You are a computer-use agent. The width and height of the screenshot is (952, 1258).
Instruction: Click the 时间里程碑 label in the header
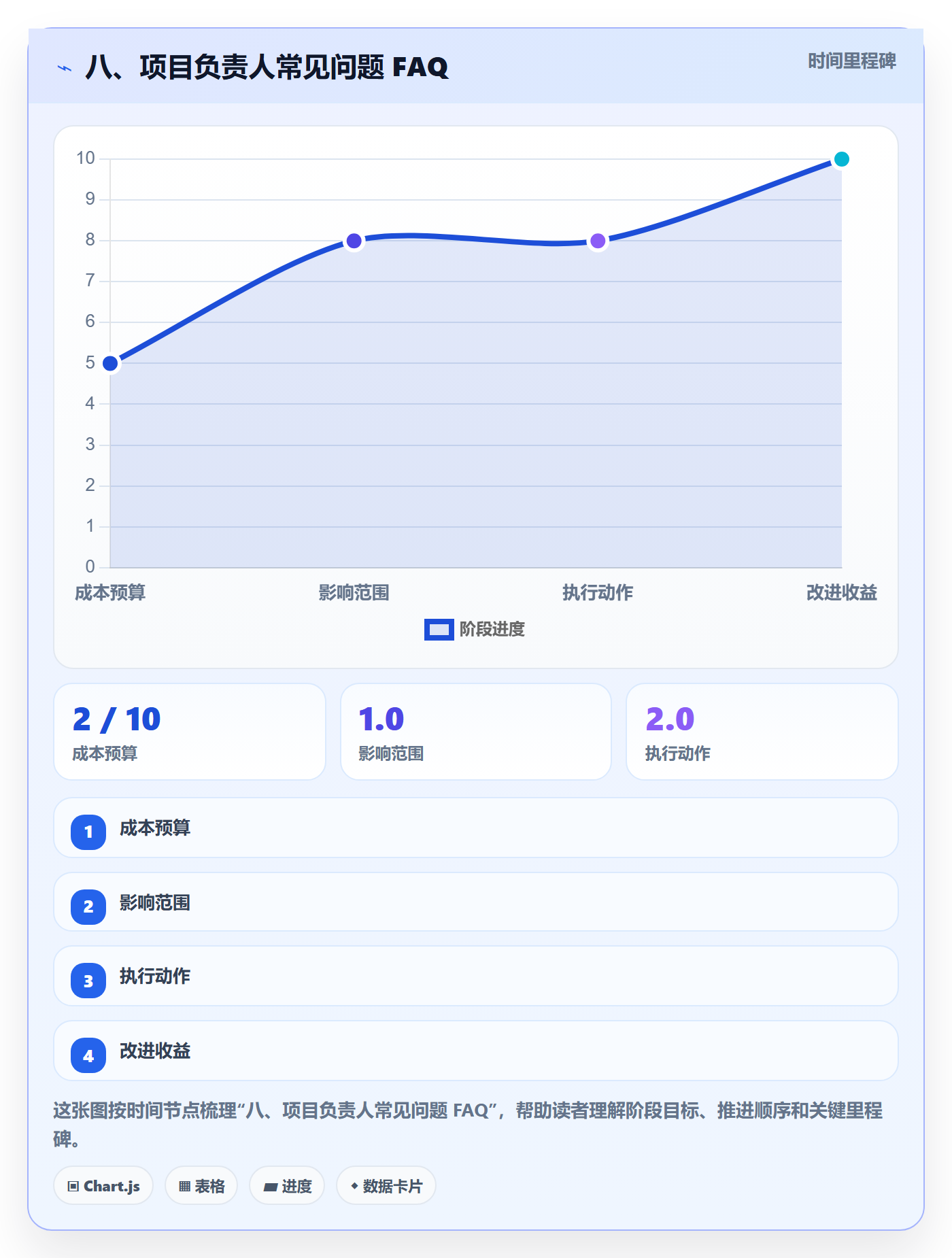tap(851, 61)
